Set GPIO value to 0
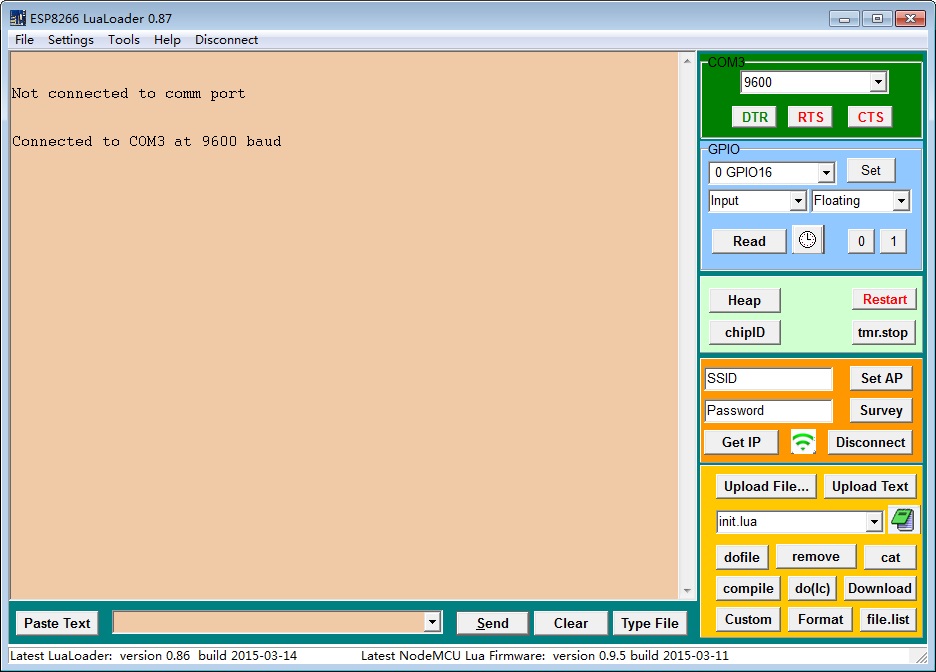This screenshot has height=672, width=936. (x=861, y=241)
